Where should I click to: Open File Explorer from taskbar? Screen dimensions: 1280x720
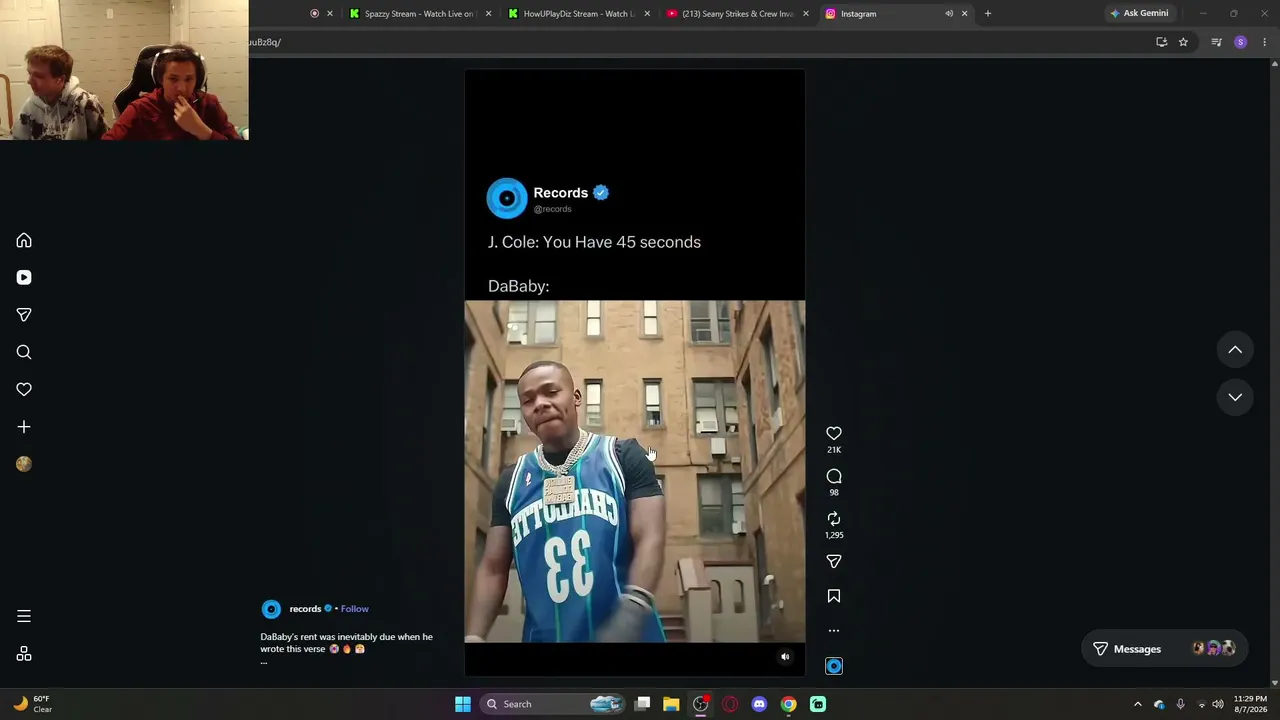671,704
